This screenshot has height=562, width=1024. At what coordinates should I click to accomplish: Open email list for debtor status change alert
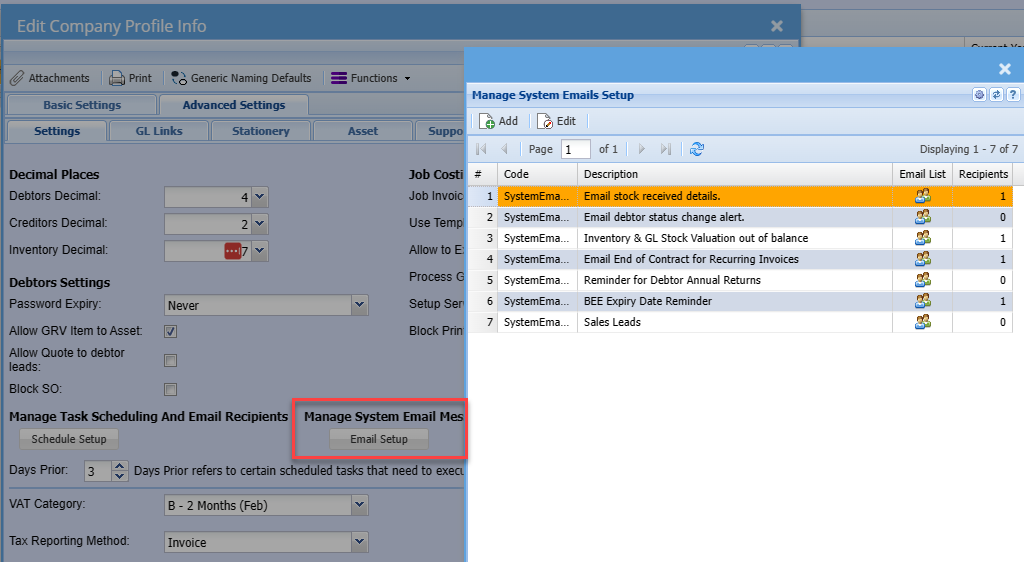(x=923, y=217)
